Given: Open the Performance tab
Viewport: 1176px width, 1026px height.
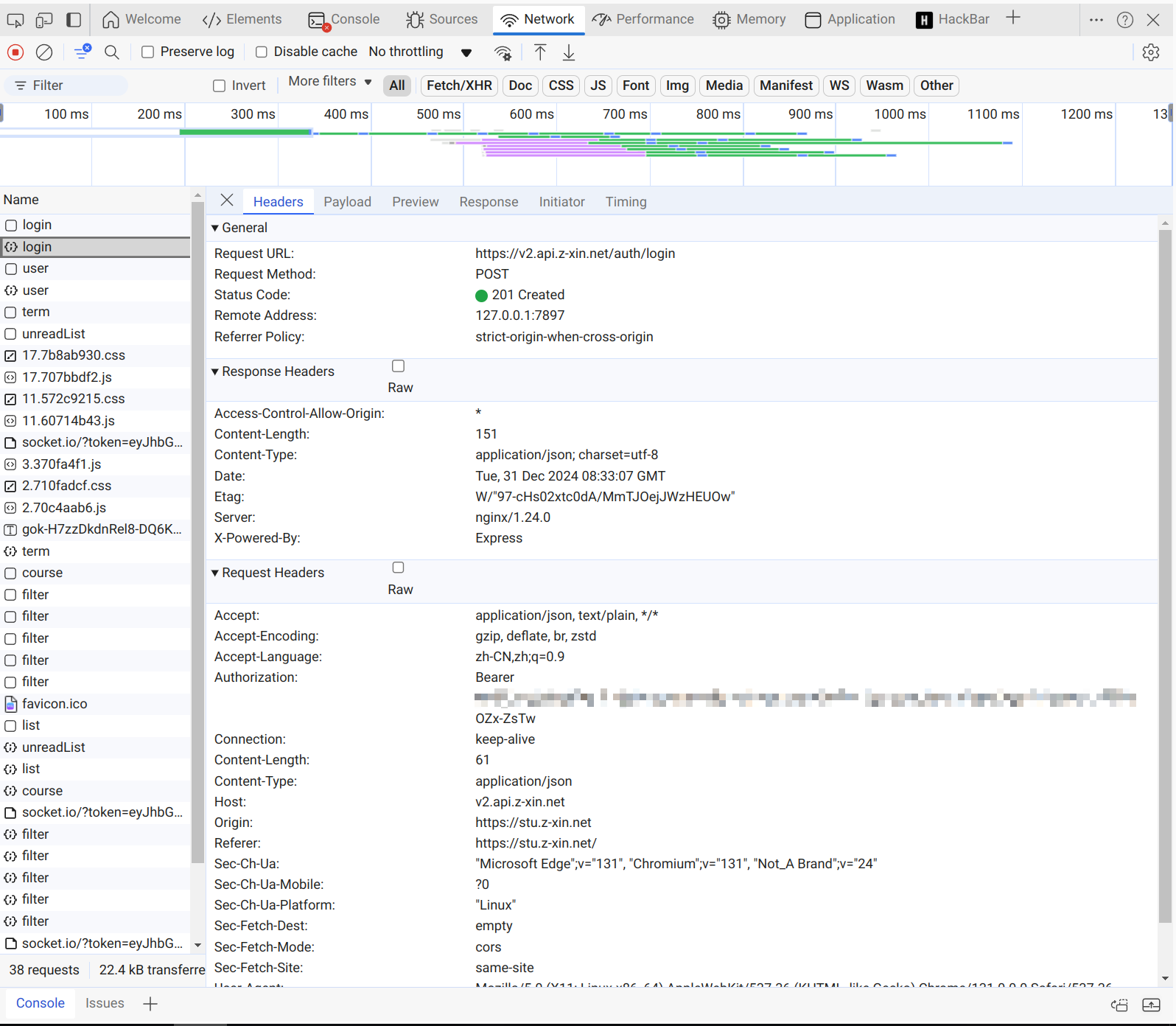Looking at the screenshot, I should pos(643,19).
